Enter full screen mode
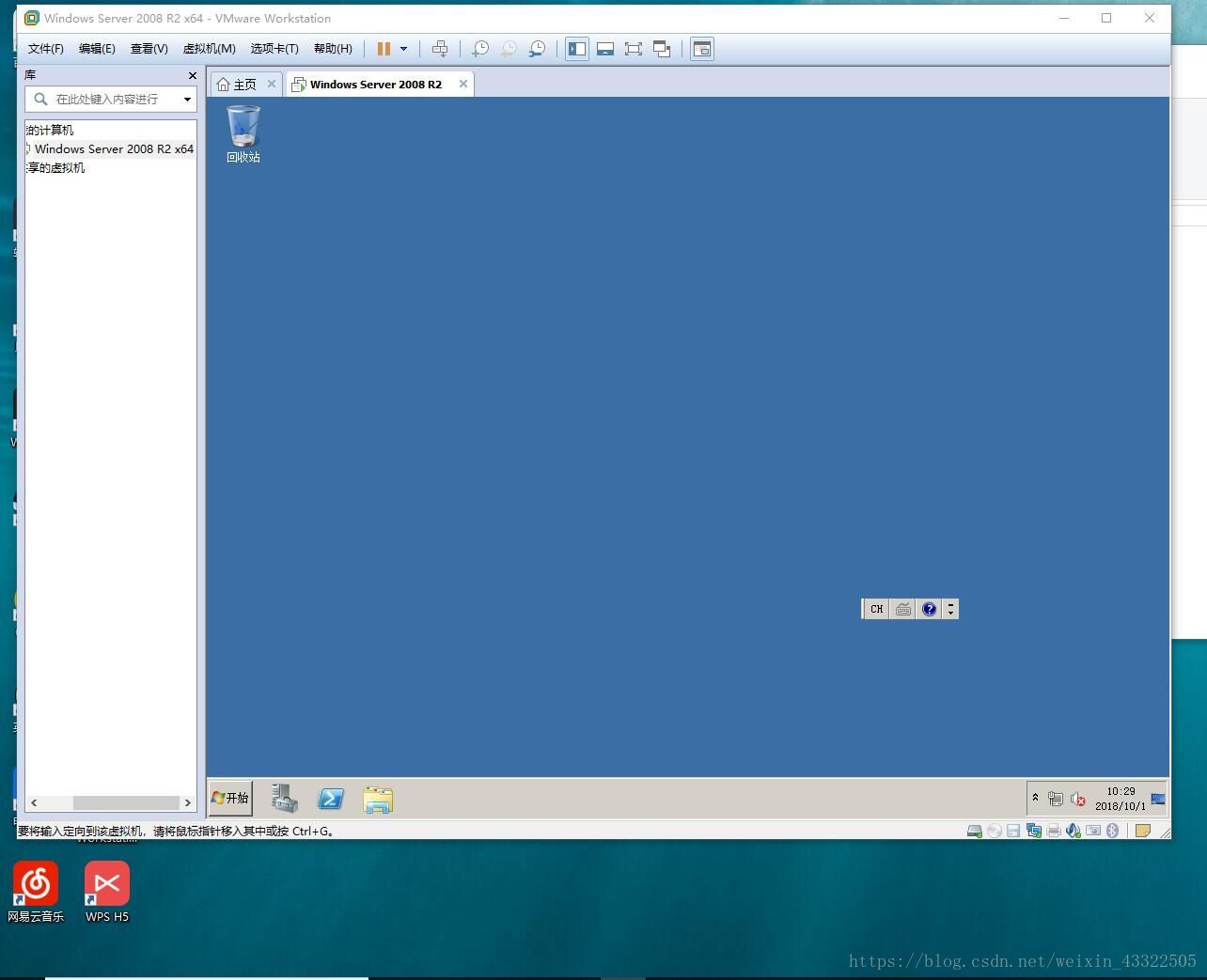The height and width of the screenshot is (980, 1207). tap(634, 49)
